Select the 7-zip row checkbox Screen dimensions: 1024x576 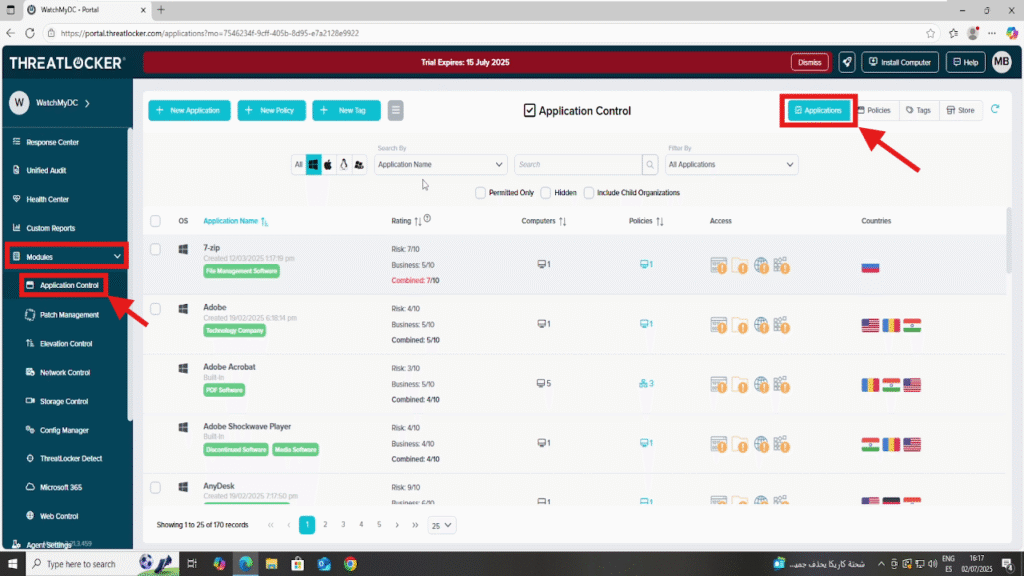pyautogui.click(x=155, y=249)
